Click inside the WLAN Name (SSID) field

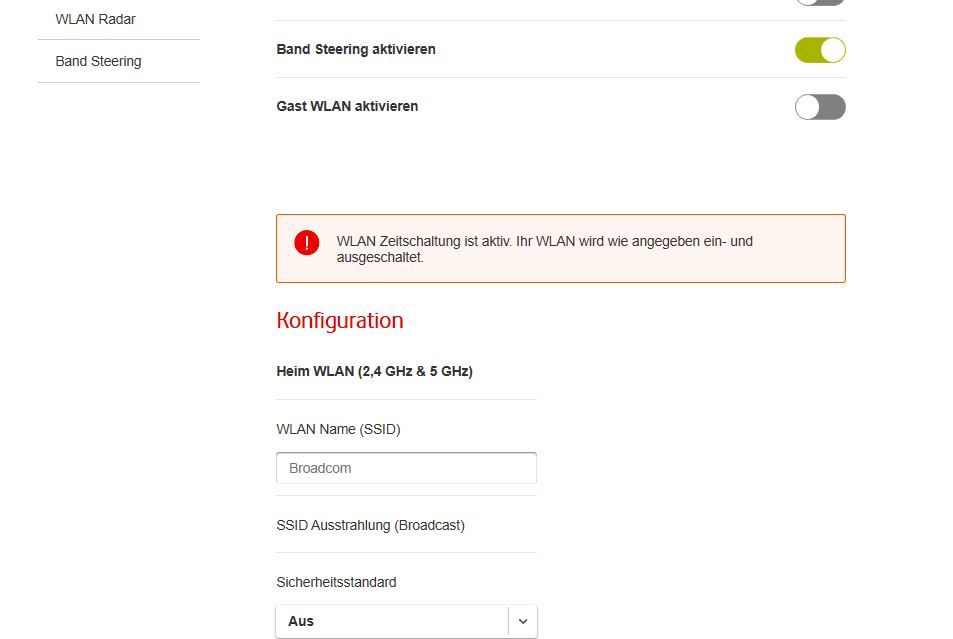[x=406, y=467]
